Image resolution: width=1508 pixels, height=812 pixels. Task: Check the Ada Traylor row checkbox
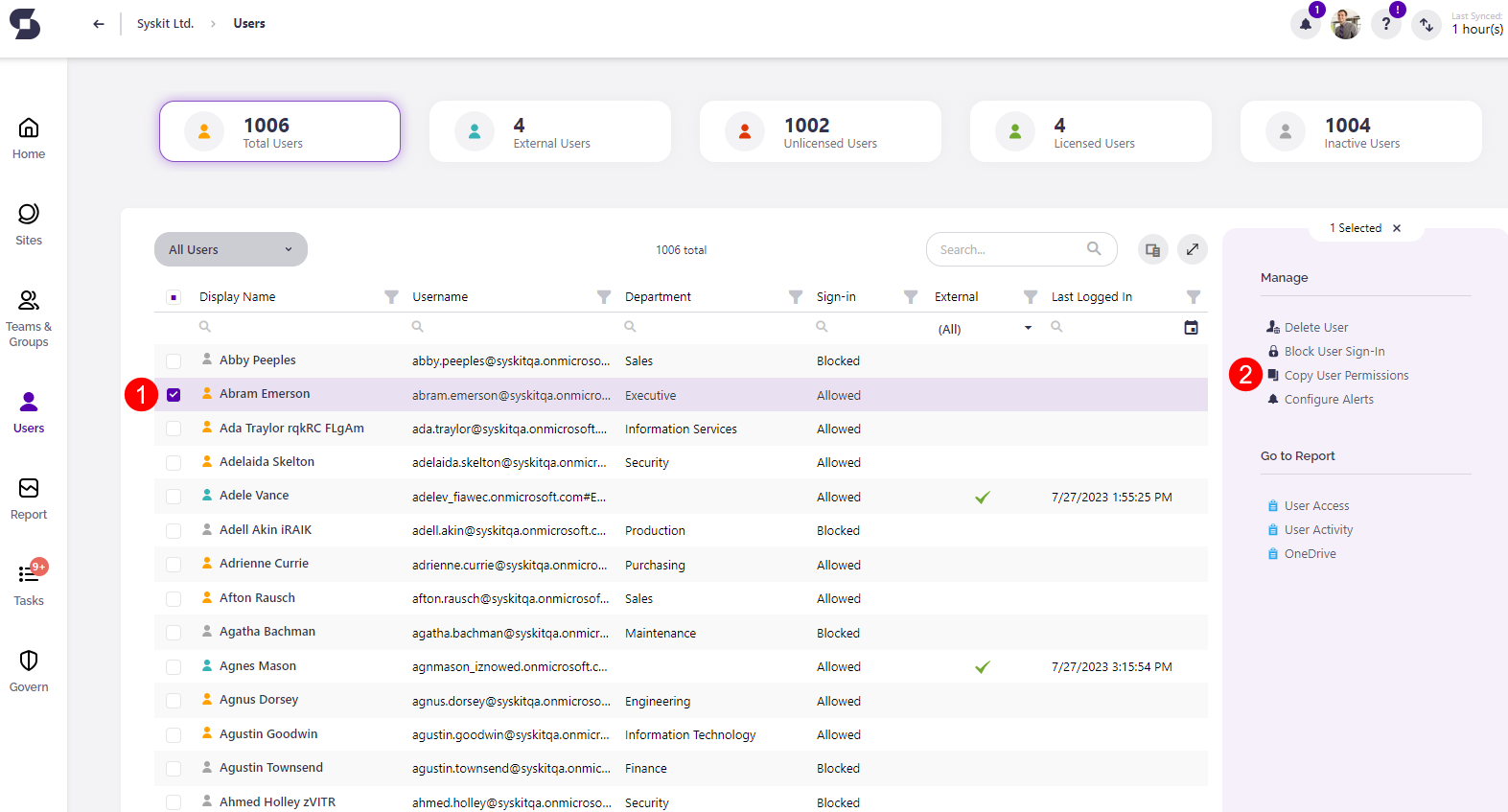click(x=174, y=429)
